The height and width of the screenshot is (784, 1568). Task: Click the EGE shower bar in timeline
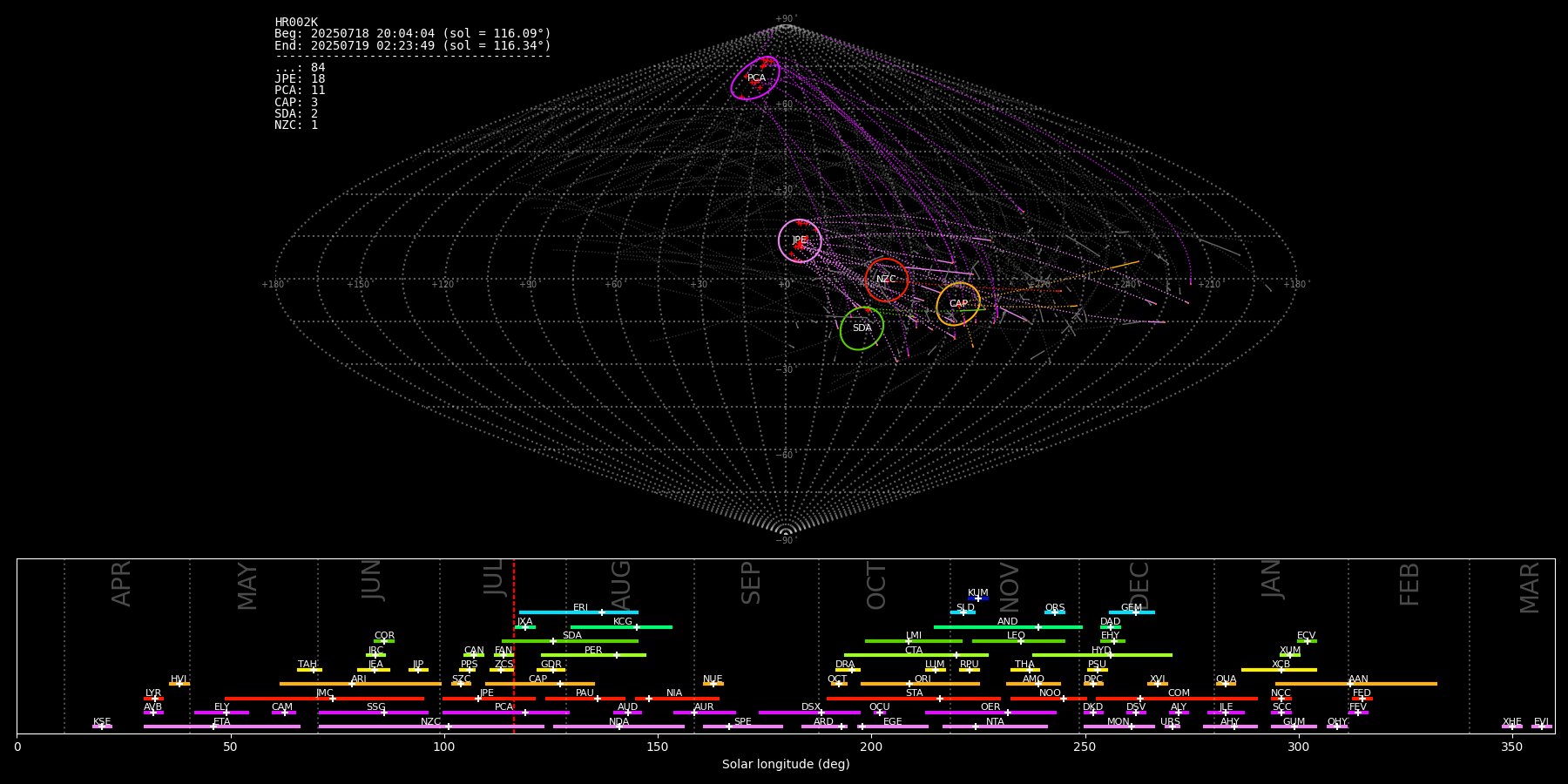[x=893, y=727]
